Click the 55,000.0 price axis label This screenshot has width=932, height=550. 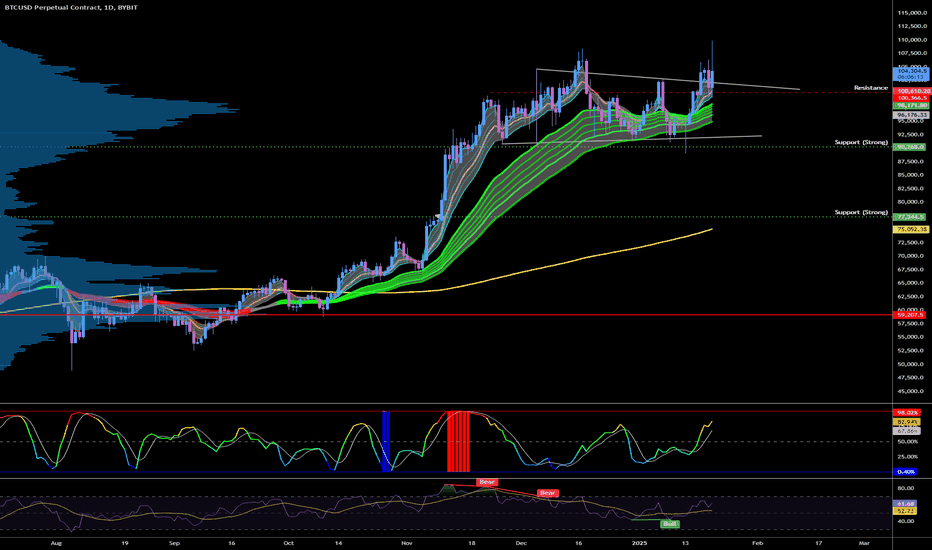click(x=912, y=337)
